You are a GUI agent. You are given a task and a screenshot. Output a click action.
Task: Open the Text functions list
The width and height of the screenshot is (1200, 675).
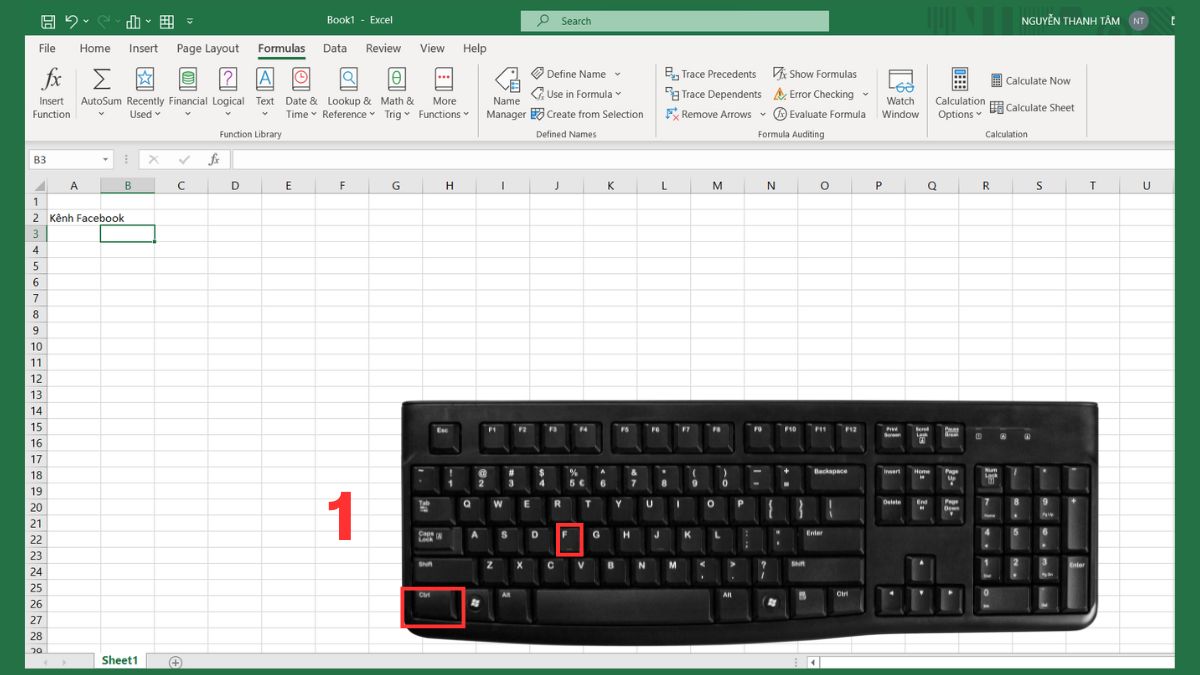click(265, 94)
